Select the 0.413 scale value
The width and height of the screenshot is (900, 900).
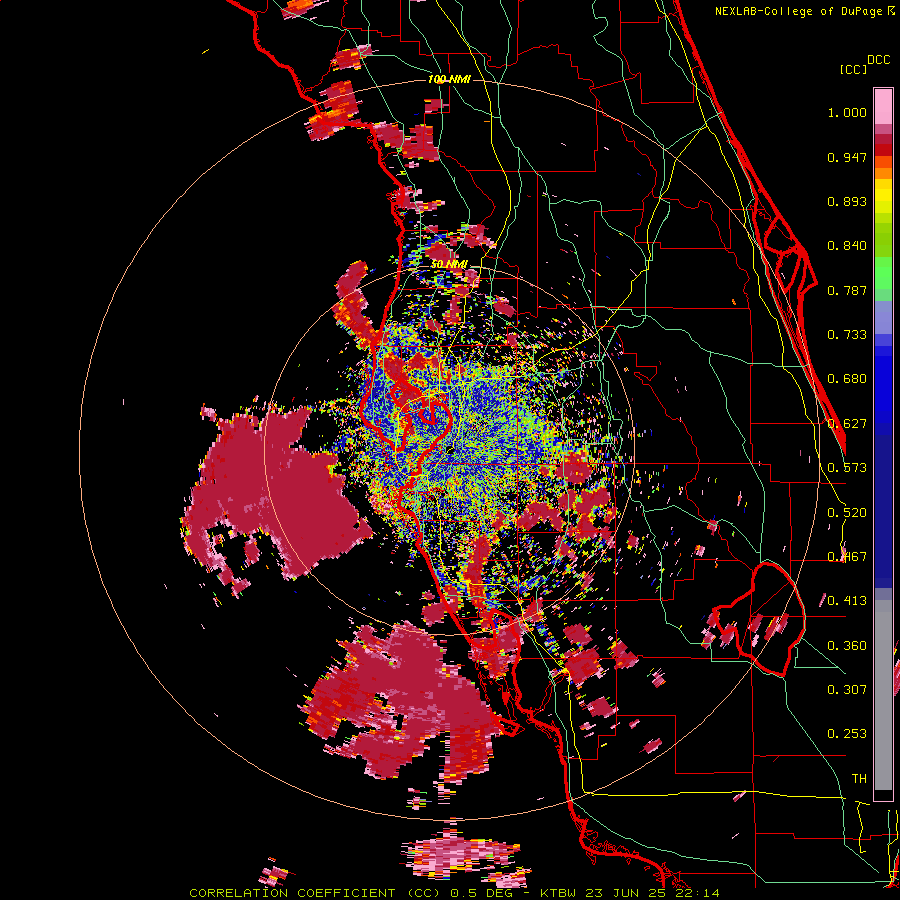coord(847,601)
